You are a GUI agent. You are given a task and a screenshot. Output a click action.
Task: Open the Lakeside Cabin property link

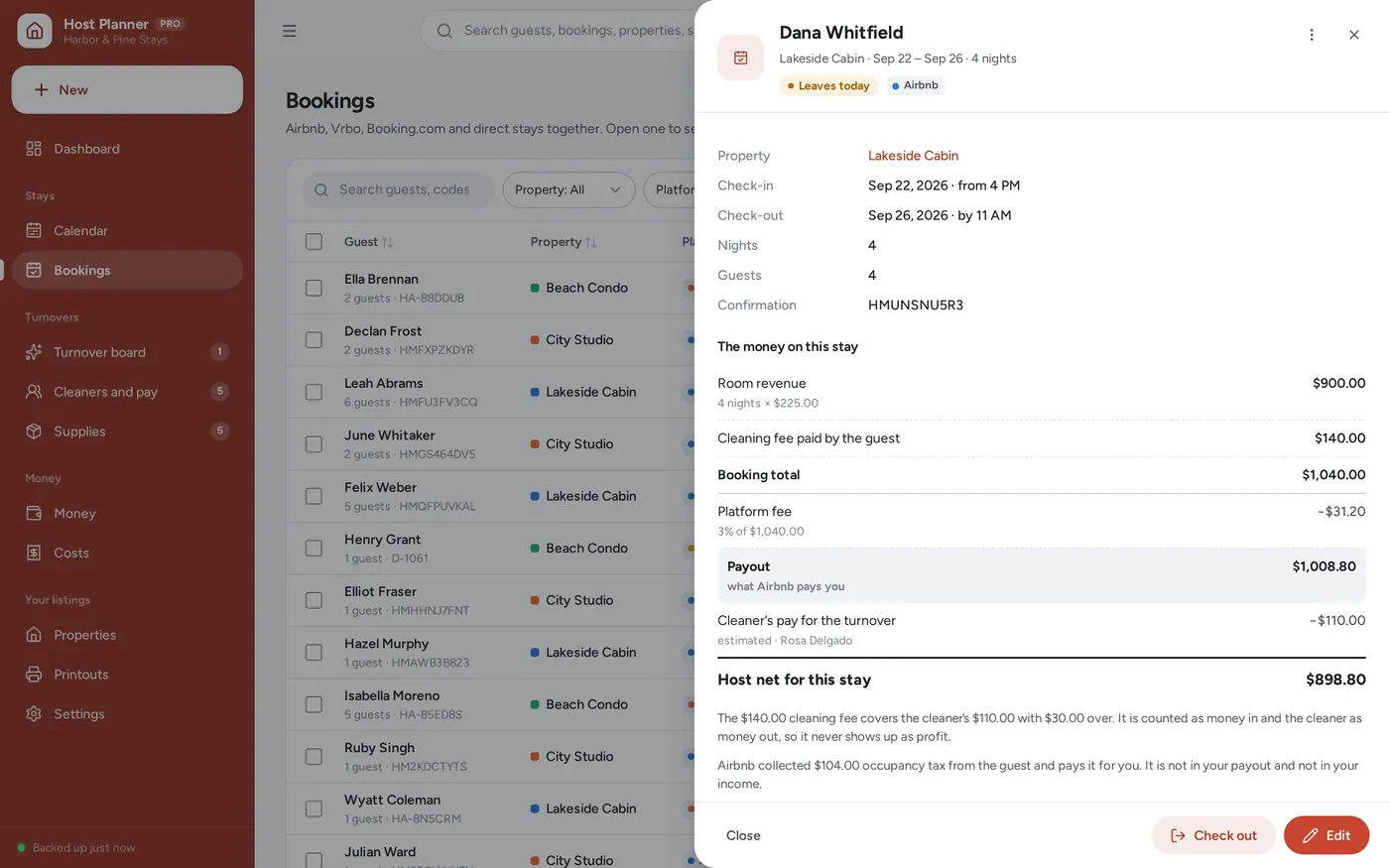pyautogui.click(x=913, y=156)
